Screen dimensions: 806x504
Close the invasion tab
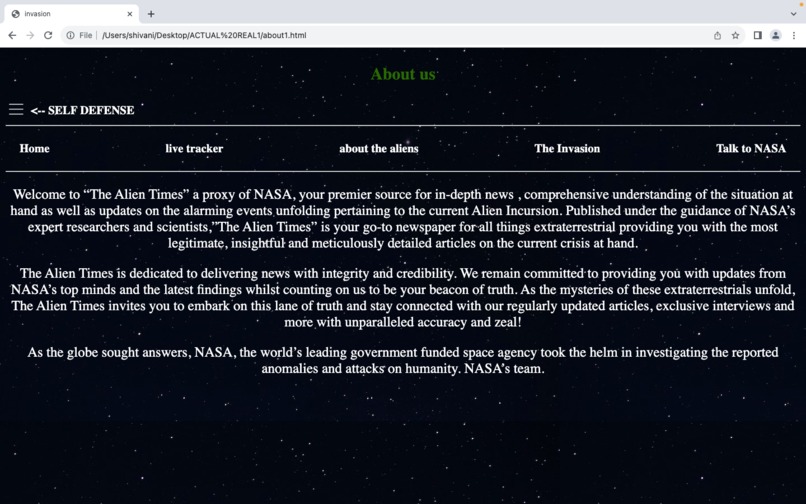[x=130, y=14]
